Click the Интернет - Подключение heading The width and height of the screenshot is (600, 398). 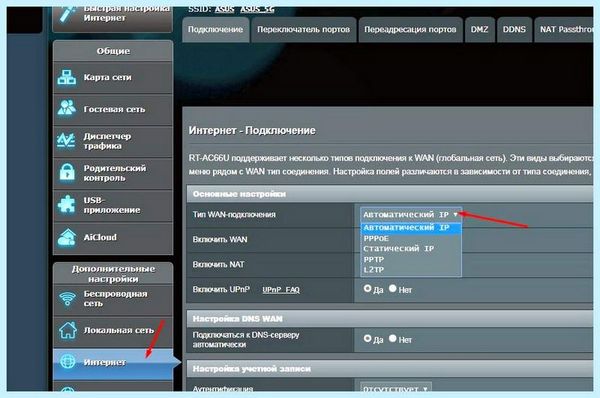point(252,131)
